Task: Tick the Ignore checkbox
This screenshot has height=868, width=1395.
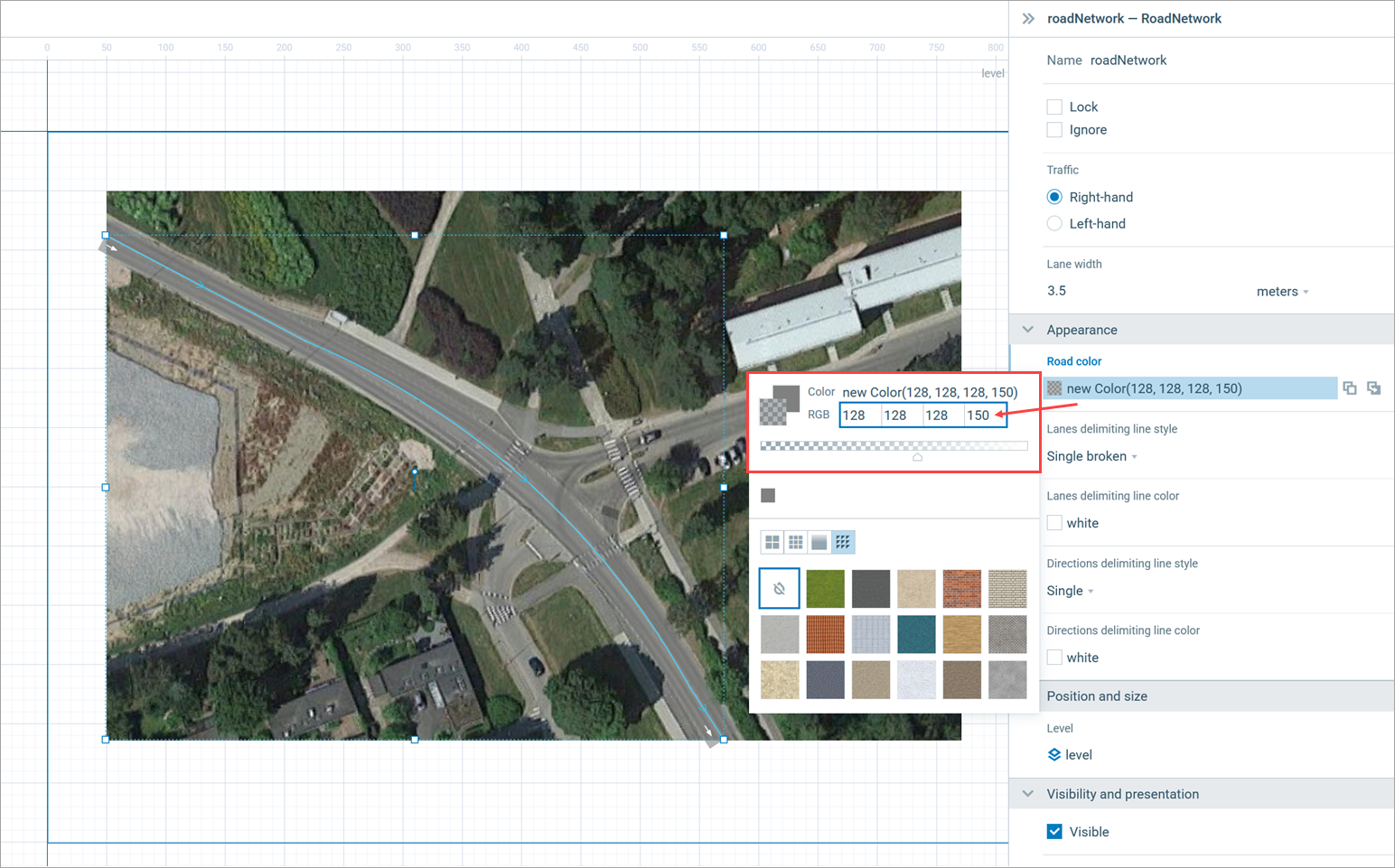Action: point(1054,130)
